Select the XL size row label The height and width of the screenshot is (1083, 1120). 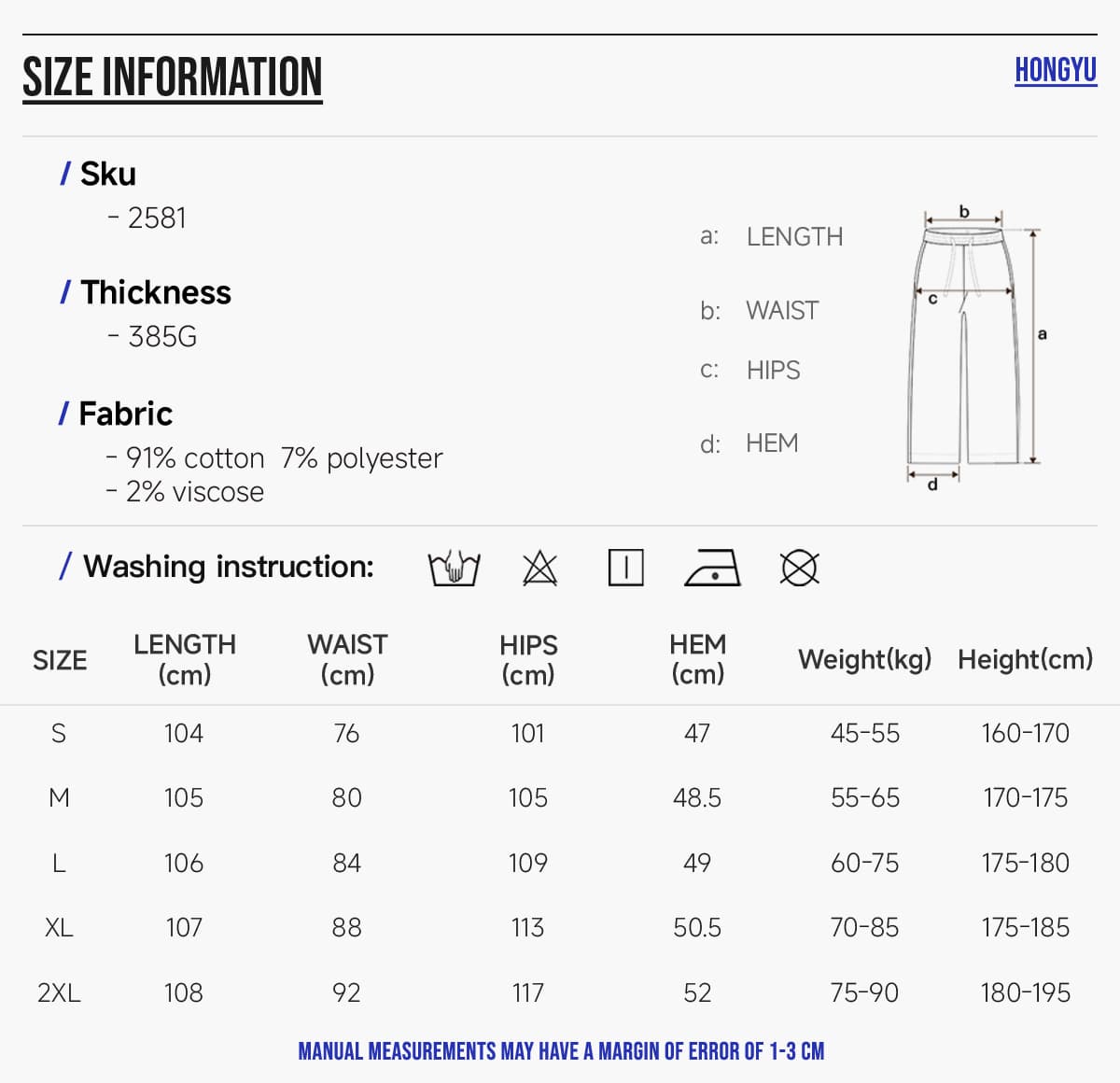[59, 927]
